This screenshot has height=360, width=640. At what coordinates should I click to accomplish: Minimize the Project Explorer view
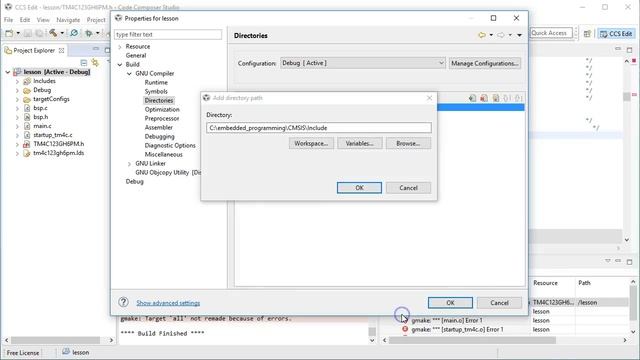(96, 49)
